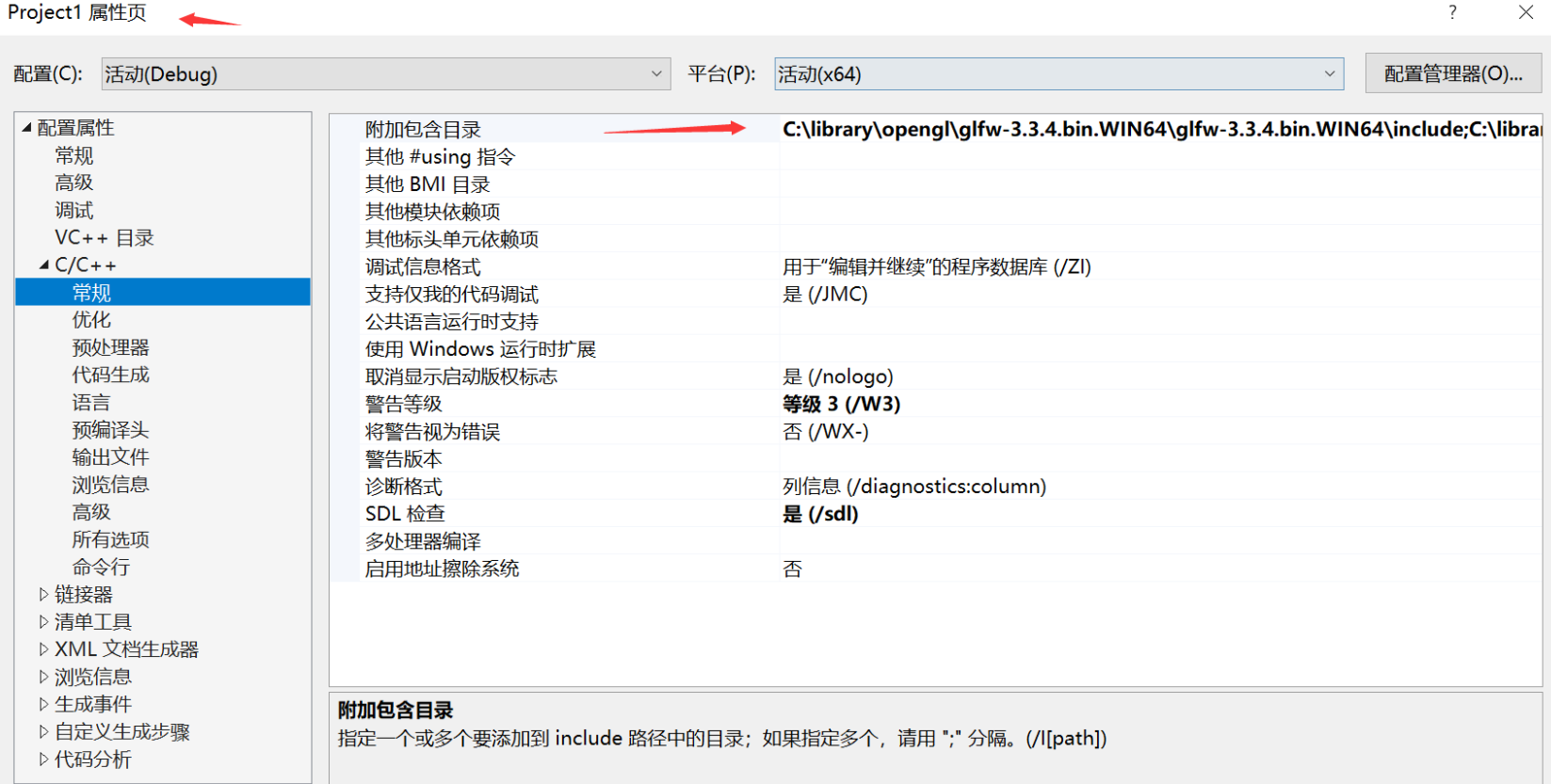This screenshot has height=784, width=1551.
Task: Click the 其他标头单元依赖项 property
Action: coord(452,239)
